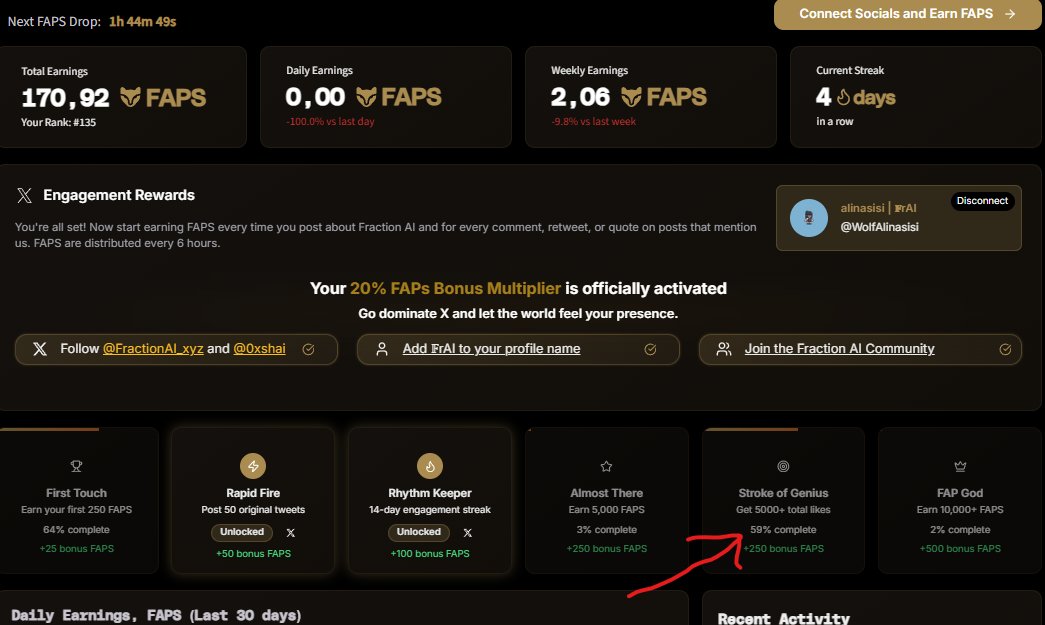
Task: Click 'Your Rank: #135' text
Action: (x=58, y=123)
